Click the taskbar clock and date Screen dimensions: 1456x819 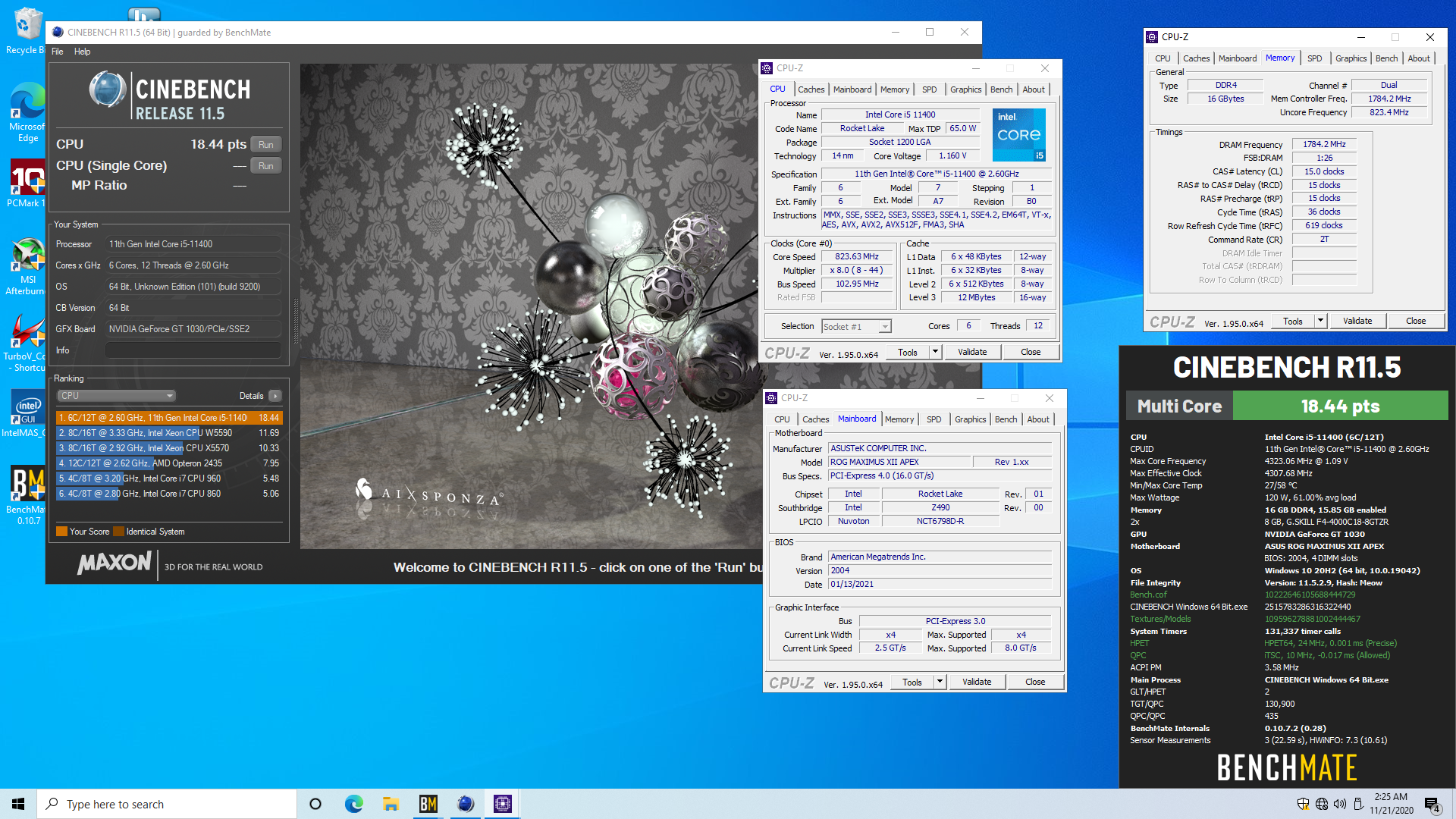1391,804
